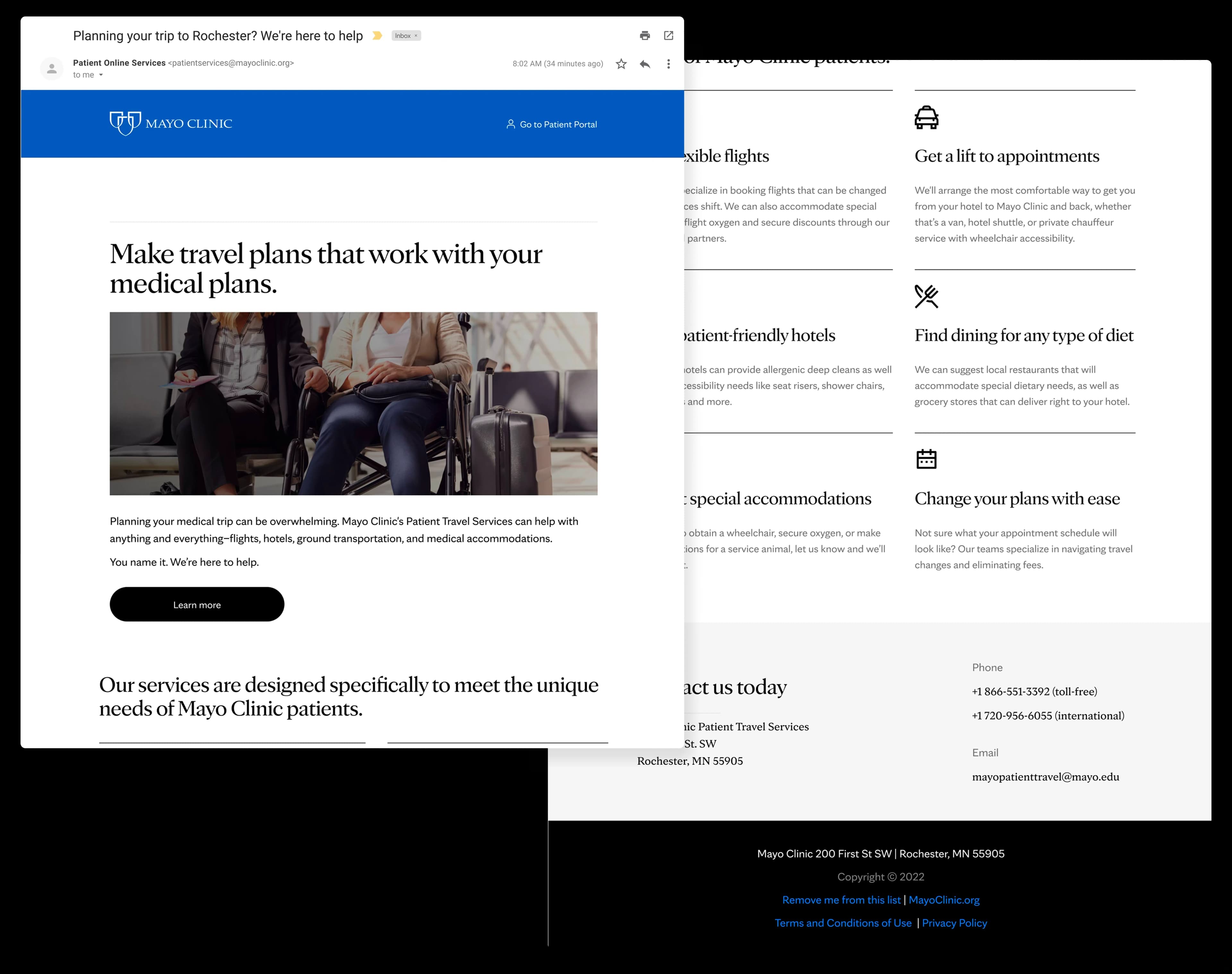Click the airport wheelchair hero image
This screenshot has height=974, width=1232.
pyautogui.click(x=354, y=403)
